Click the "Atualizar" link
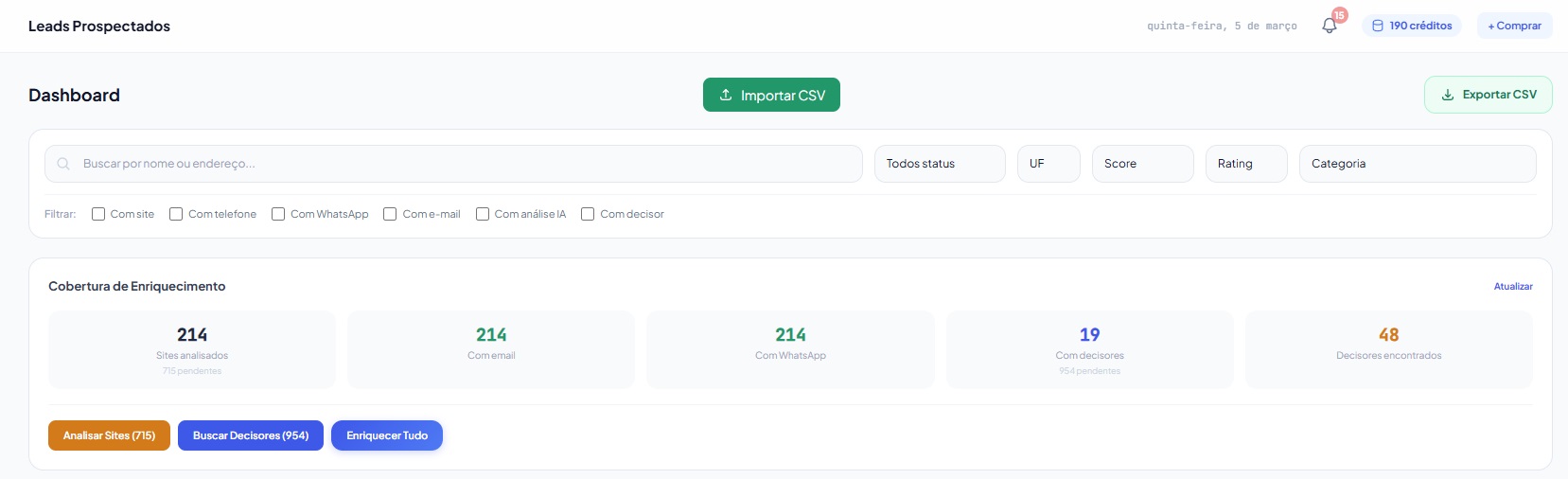Image resolution: width=1568 pixels, height=479 pixels. [1513, 286]
